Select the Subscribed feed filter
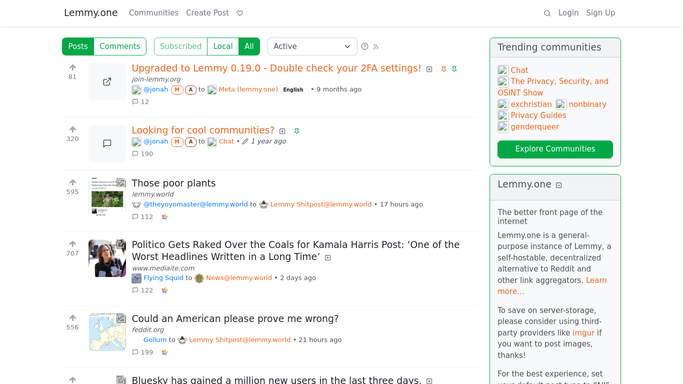This screenshot has height=384, width=683. pyautogui.click(x=180, y=46)
